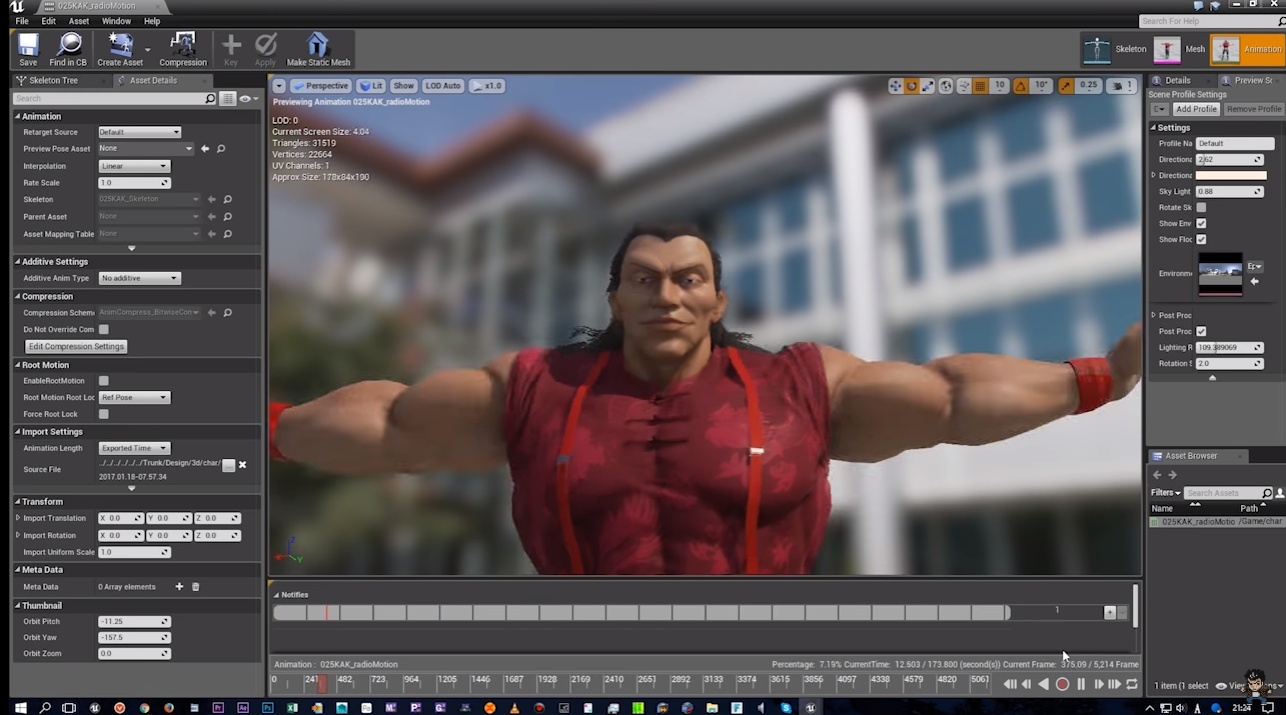Open the Asset menu

pos(79,21)
